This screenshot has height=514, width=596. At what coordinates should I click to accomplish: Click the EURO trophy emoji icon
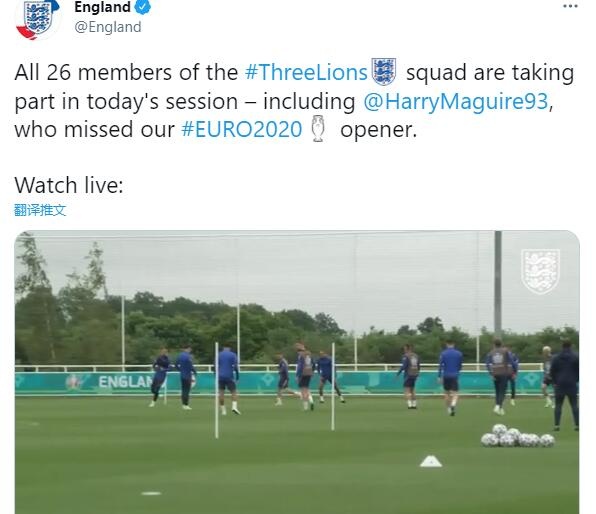[x=318, y=129]
